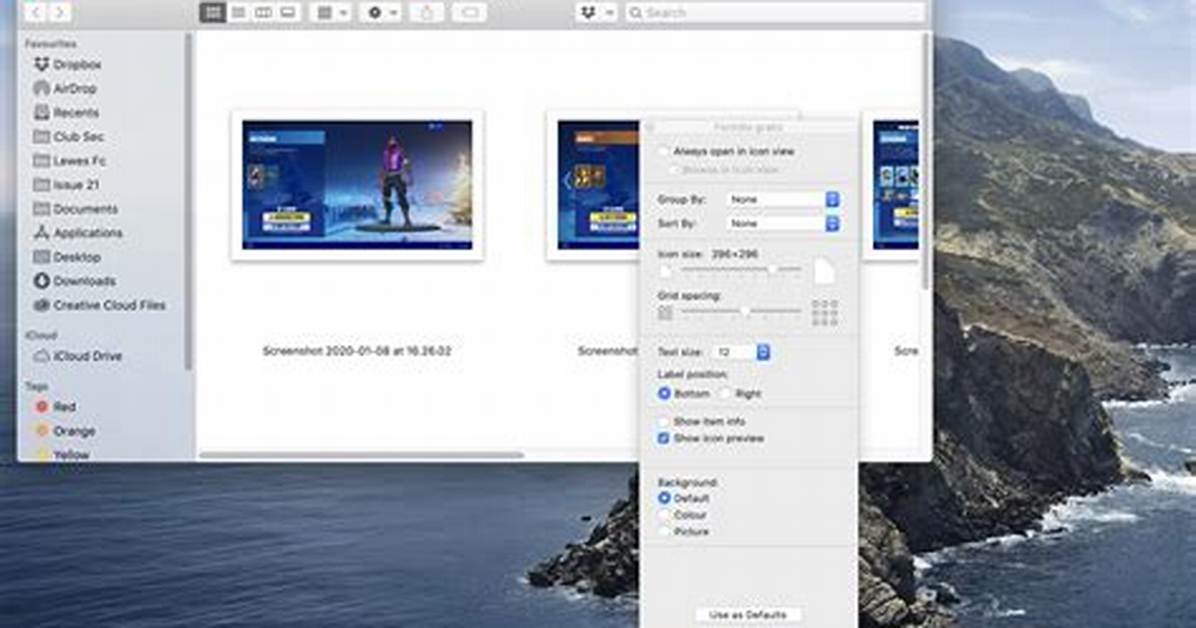
Task: Switch to column view in the toolbar
Action: 263,12
